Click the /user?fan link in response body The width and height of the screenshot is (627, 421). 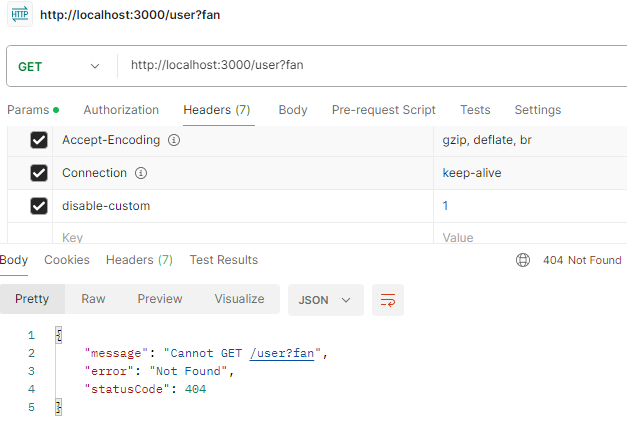(282, 353)
